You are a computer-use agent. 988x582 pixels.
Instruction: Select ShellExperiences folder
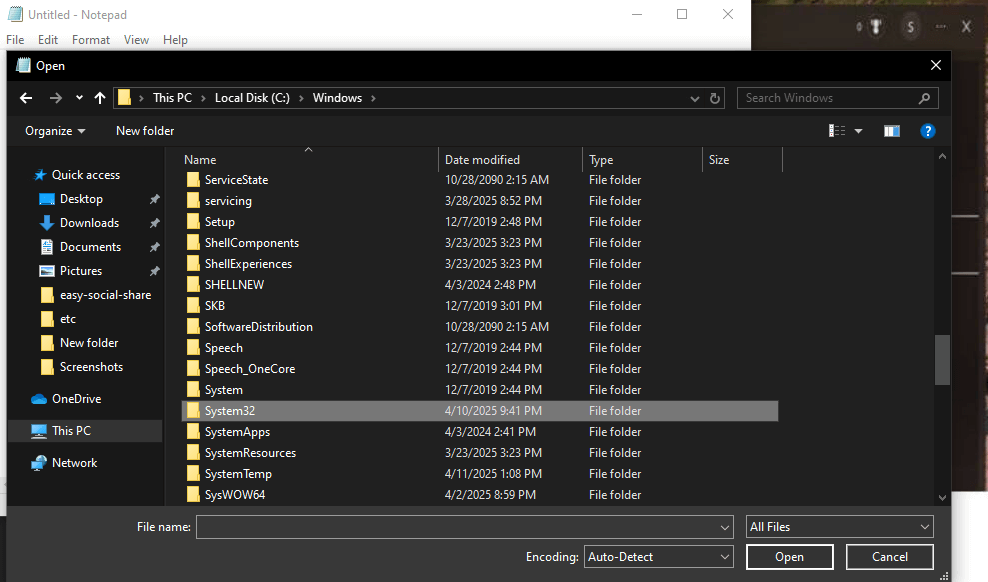coord(248,263)
